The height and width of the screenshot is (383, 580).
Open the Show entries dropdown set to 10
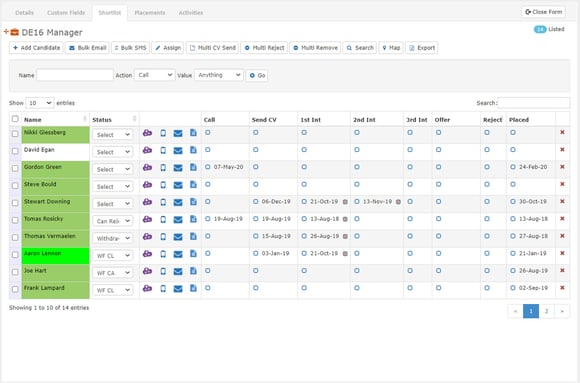(40, 103)
